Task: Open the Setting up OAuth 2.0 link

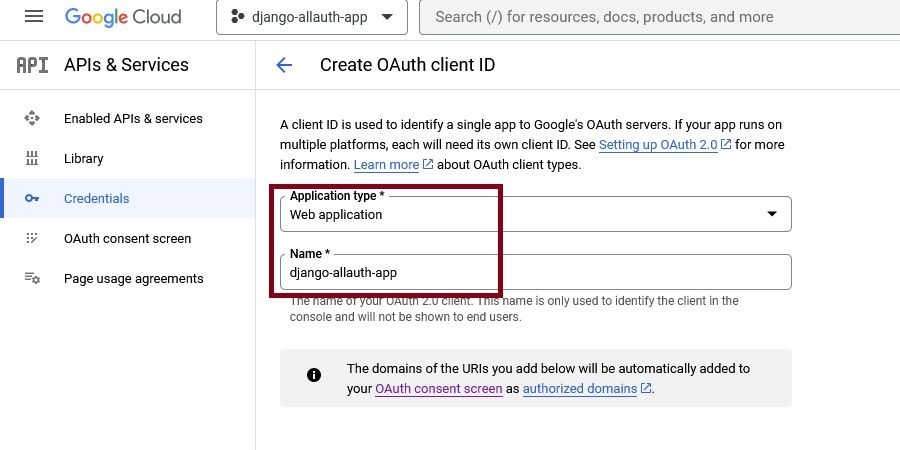Action: pos(658,145)
